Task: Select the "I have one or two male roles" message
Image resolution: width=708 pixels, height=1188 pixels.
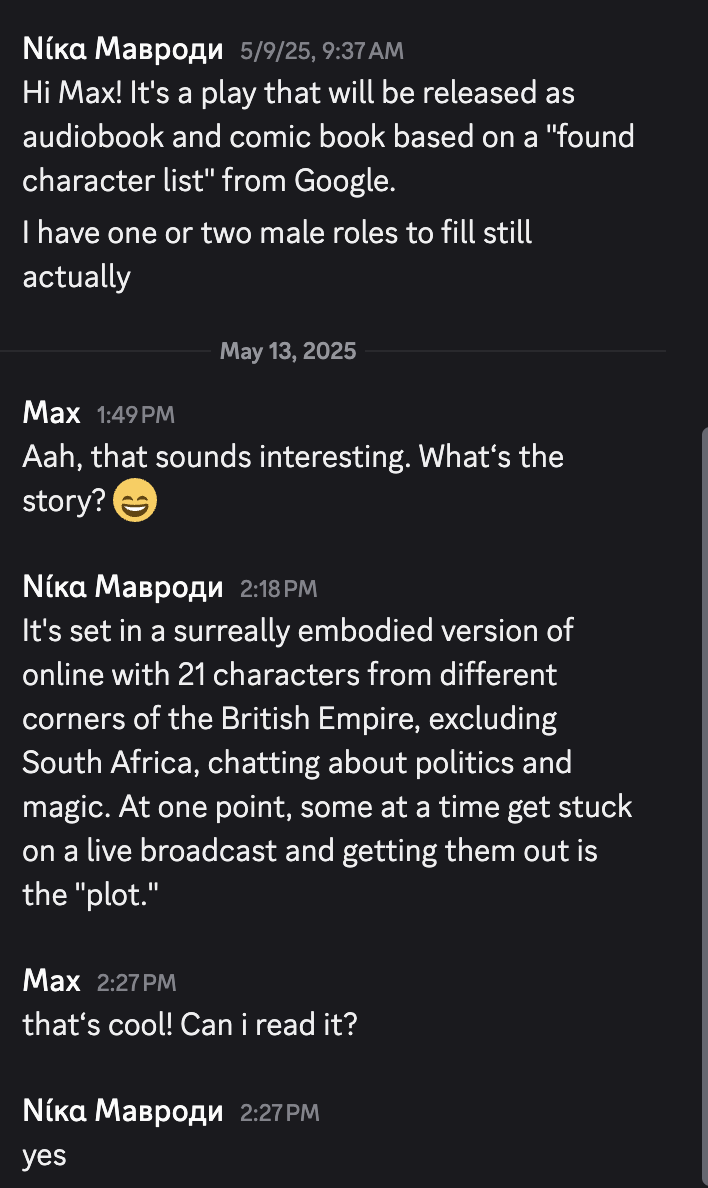Action: pyautogui.click(x=277, y=232)
